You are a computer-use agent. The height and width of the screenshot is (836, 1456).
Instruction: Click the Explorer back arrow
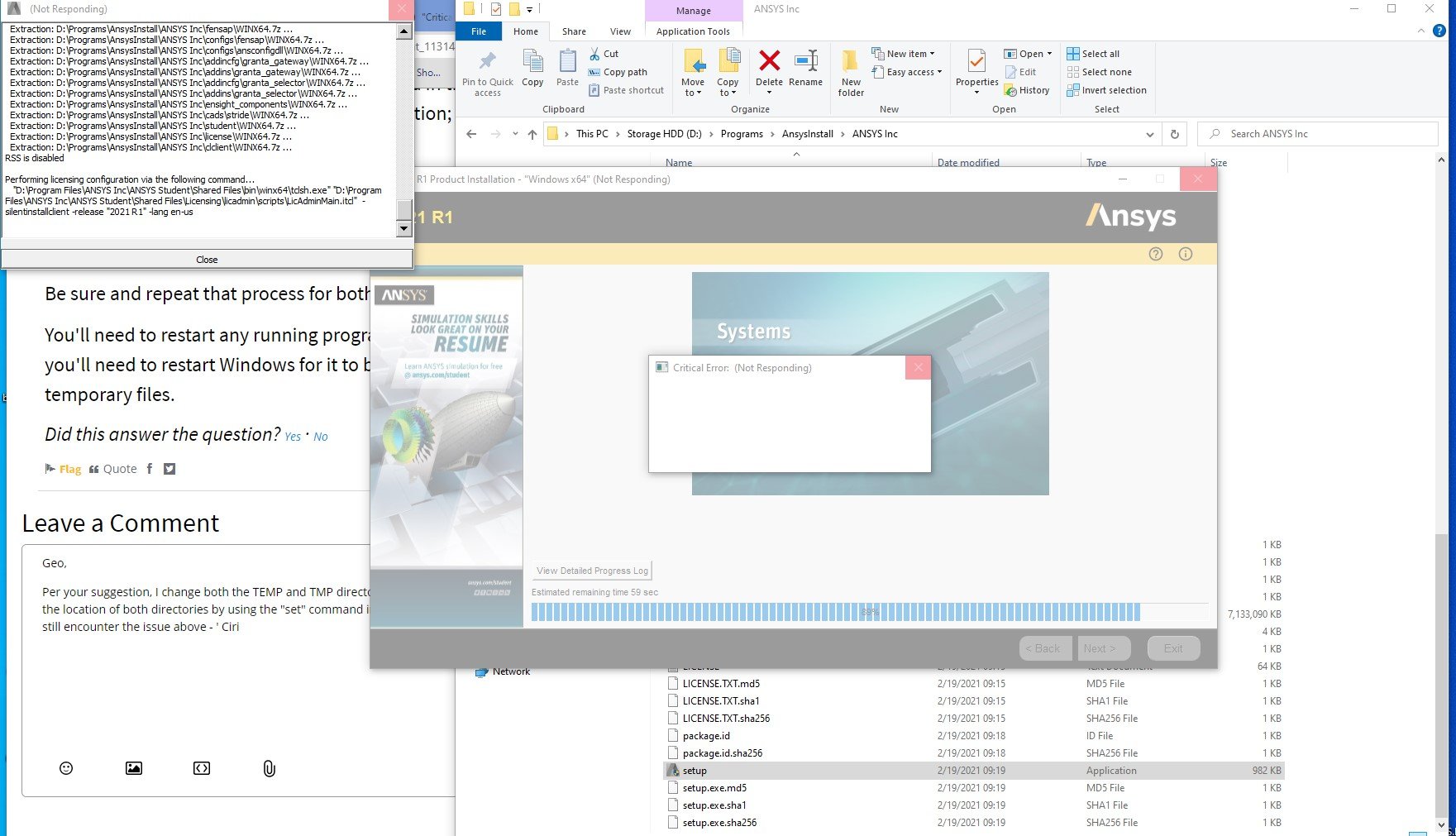(x=471, y=134)
